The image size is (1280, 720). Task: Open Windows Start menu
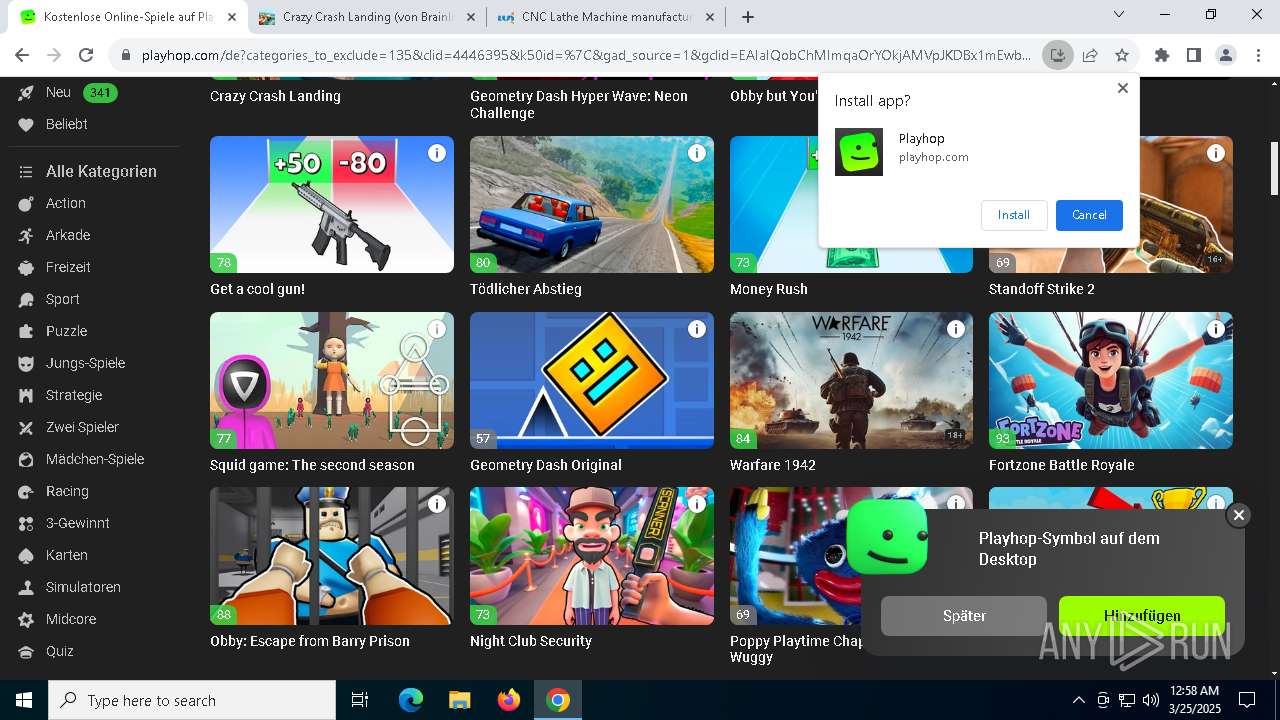pos(24,700)
